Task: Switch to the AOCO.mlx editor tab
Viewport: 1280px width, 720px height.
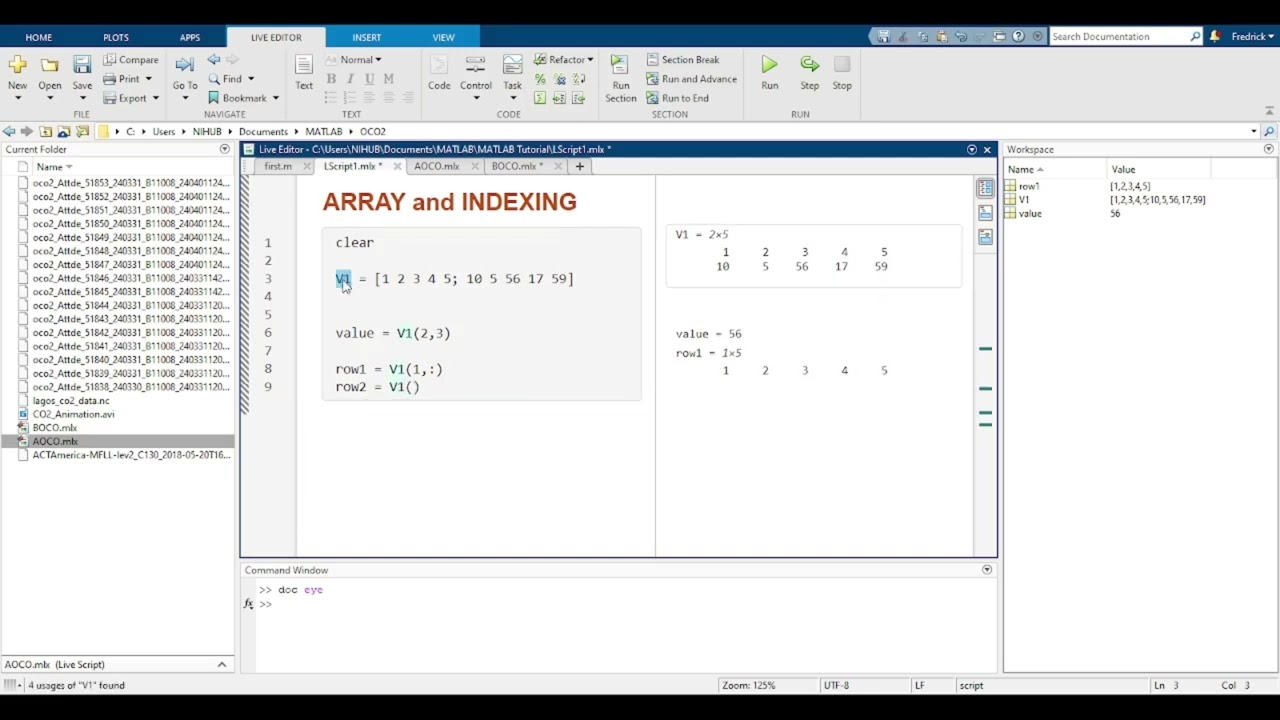Action: click(x=436, y=167)
